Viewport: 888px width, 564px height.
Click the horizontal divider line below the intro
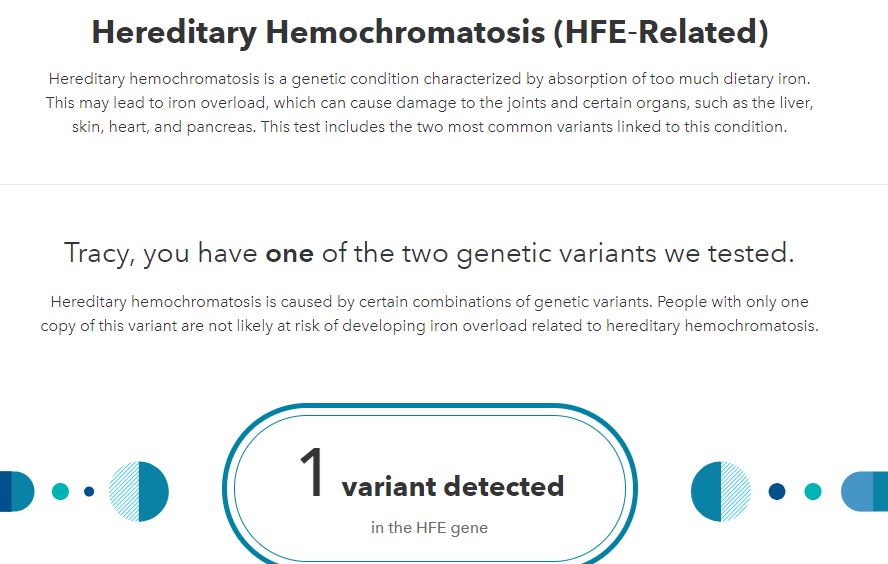tap(444, 184)
